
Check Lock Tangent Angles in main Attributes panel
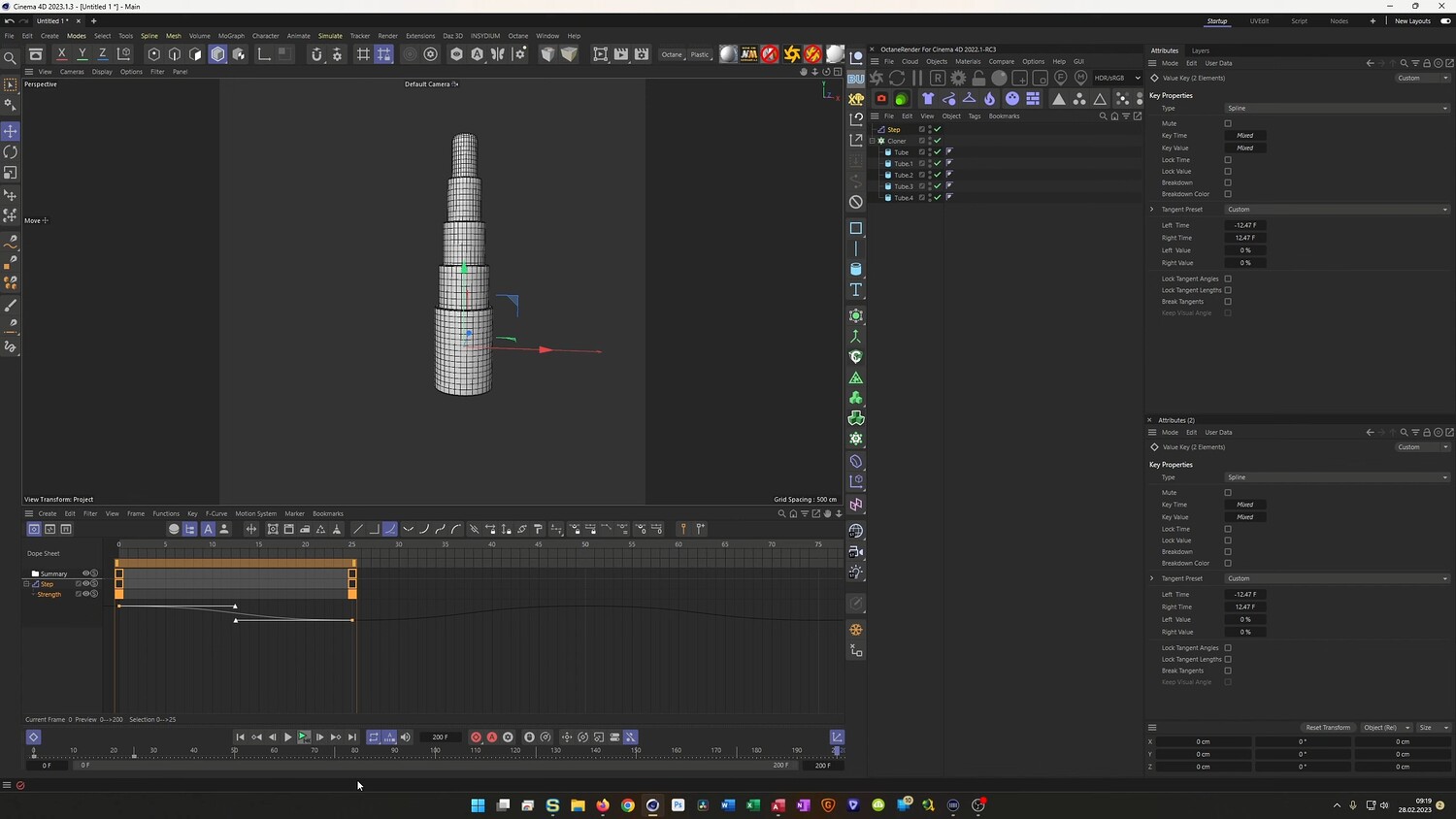1228,278
